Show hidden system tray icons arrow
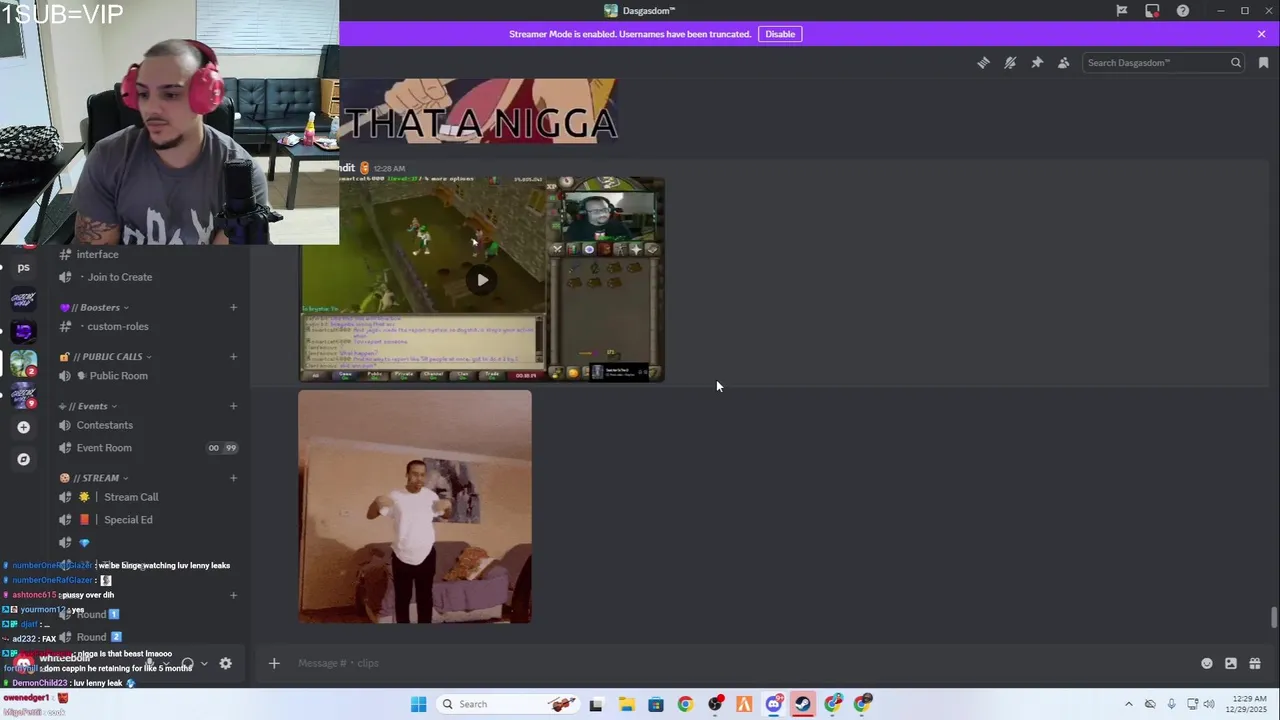This screenshot has height=720, width=1280. point(1129,704)
